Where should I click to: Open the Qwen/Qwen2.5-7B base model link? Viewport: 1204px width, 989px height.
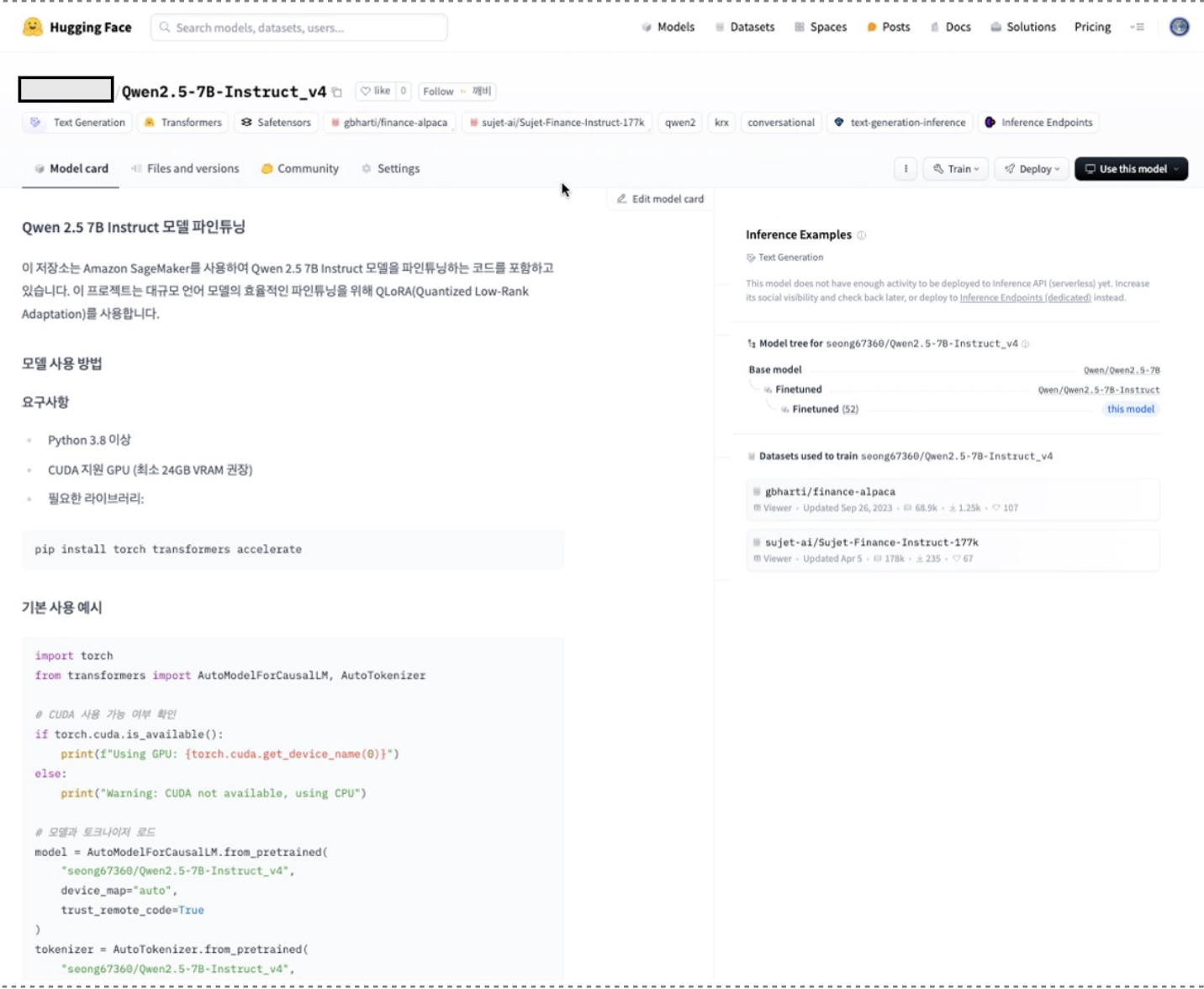click(1122, 370)
